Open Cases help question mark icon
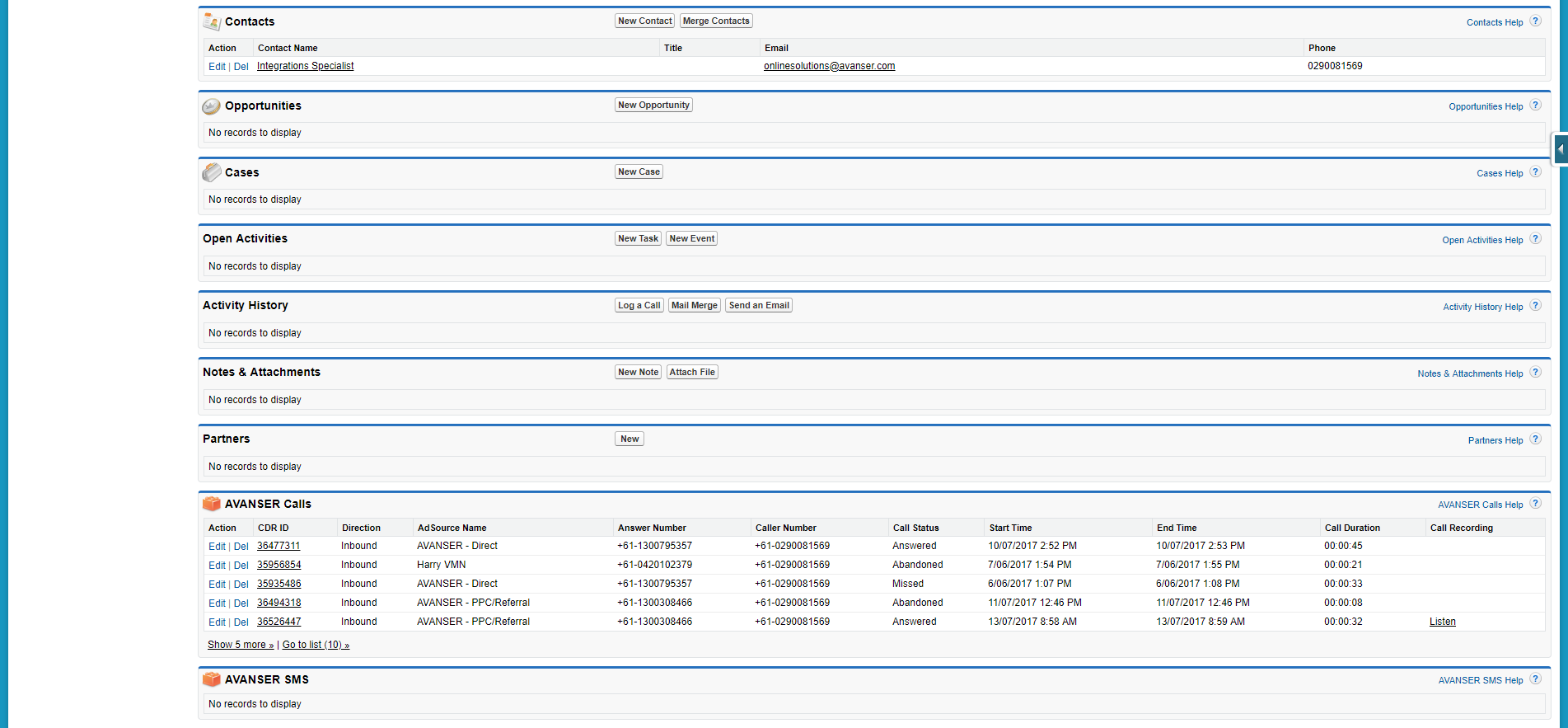1568x728 pixels. (1535, 172)
